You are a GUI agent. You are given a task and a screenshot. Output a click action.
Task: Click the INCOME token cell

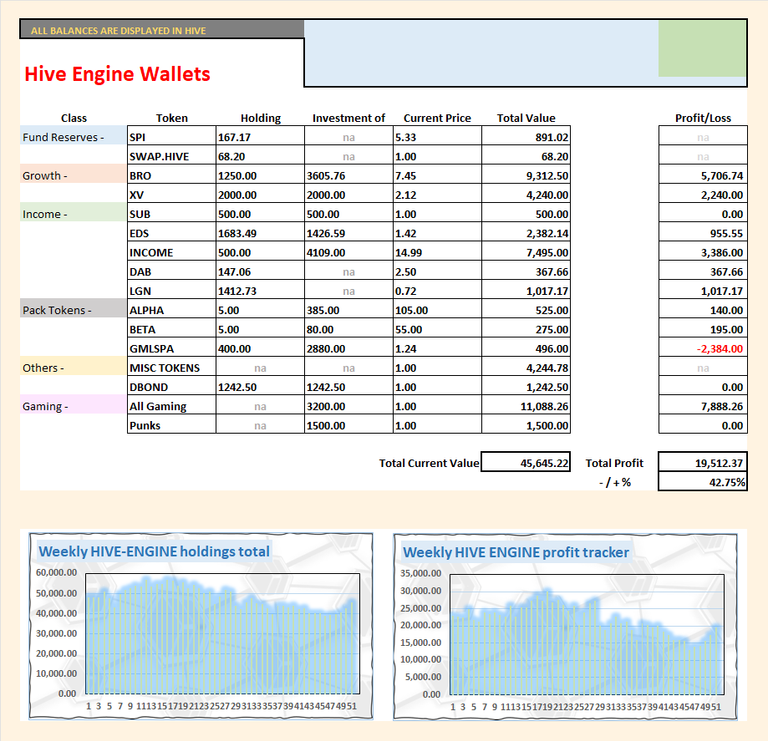(171, 252)
